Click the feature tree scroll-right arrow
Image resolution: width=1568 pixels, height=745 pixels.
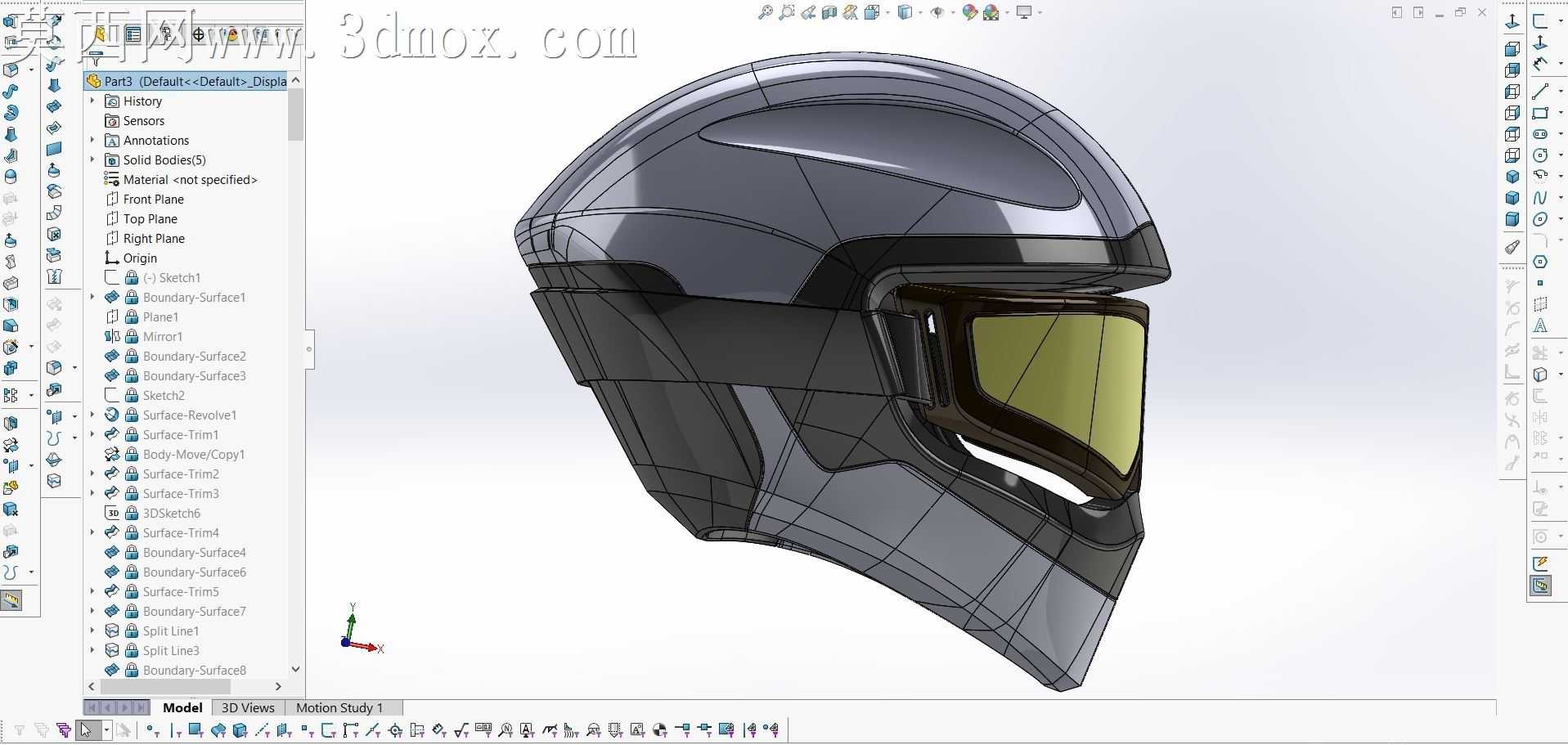pyautogui.click(x=278, y=686)
